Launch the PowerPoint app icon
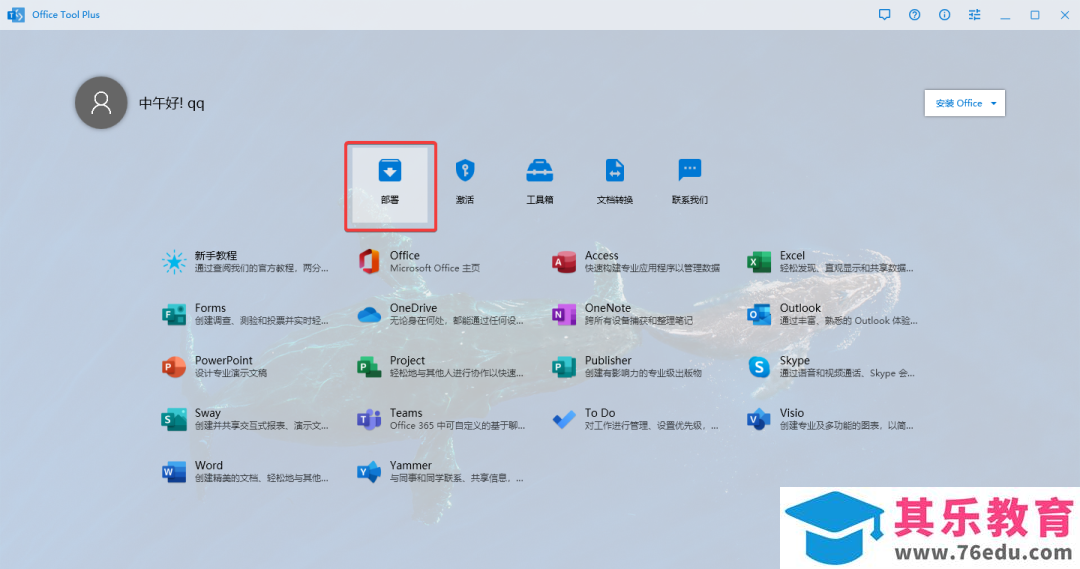 (x=174, y=366)
